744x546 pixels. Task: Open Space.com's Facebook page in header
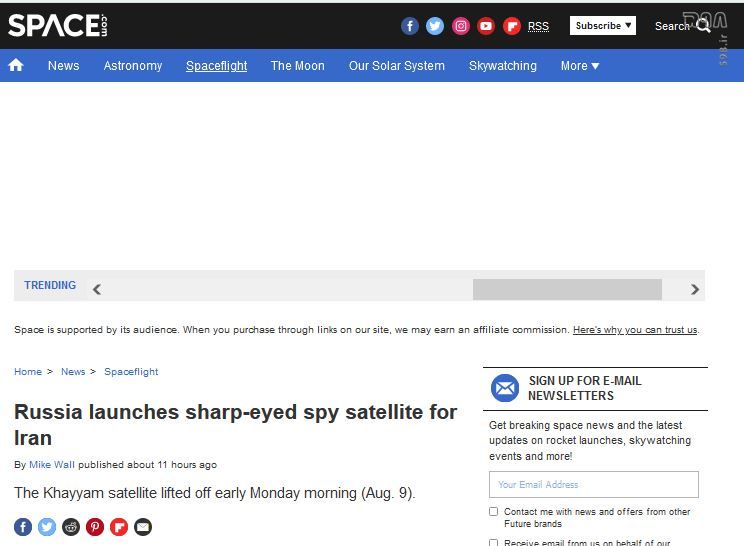(x=410, y=26)
